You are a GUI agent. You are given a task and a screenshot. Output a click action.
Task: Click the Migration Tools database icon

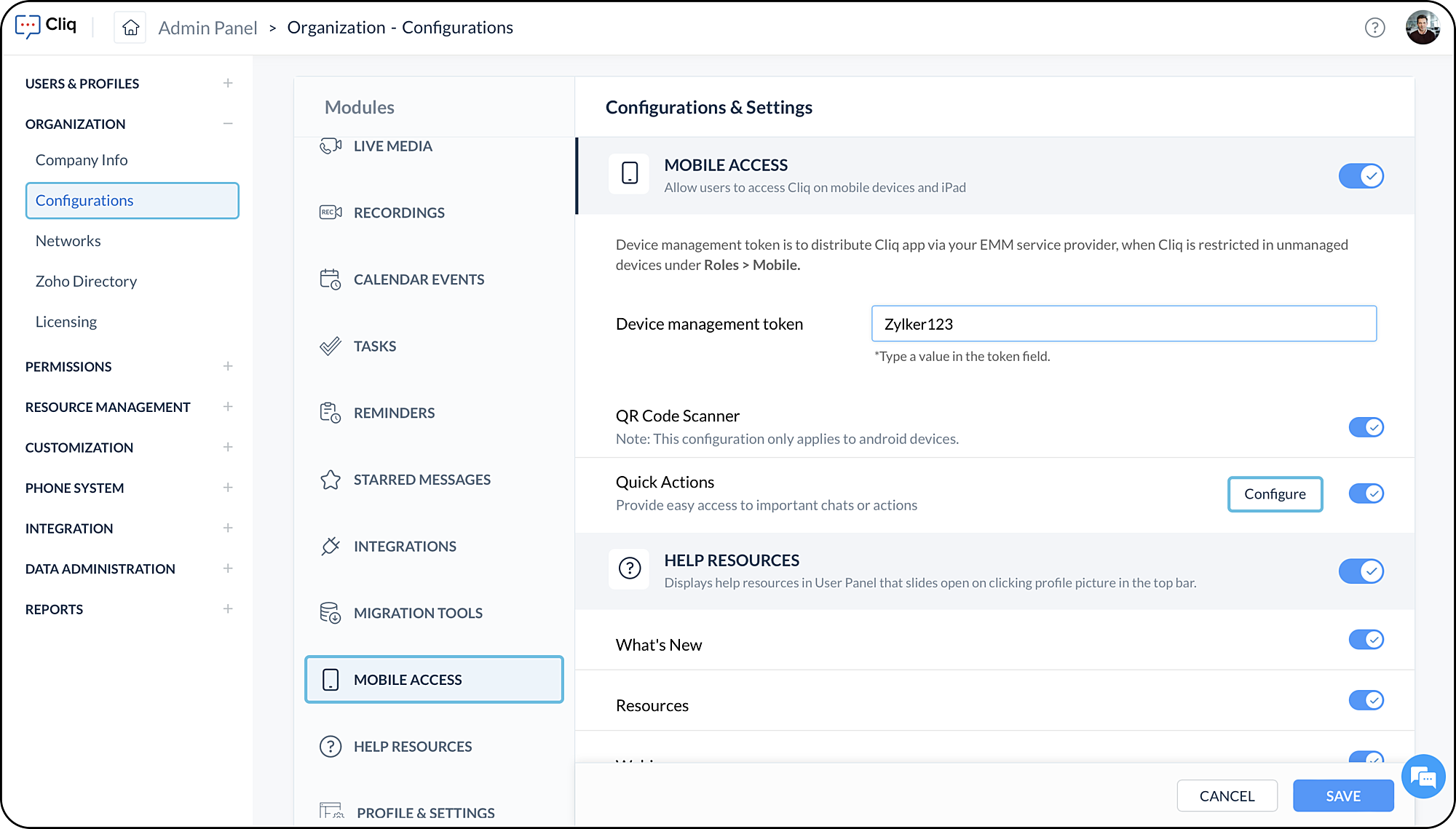click(331, 613)
